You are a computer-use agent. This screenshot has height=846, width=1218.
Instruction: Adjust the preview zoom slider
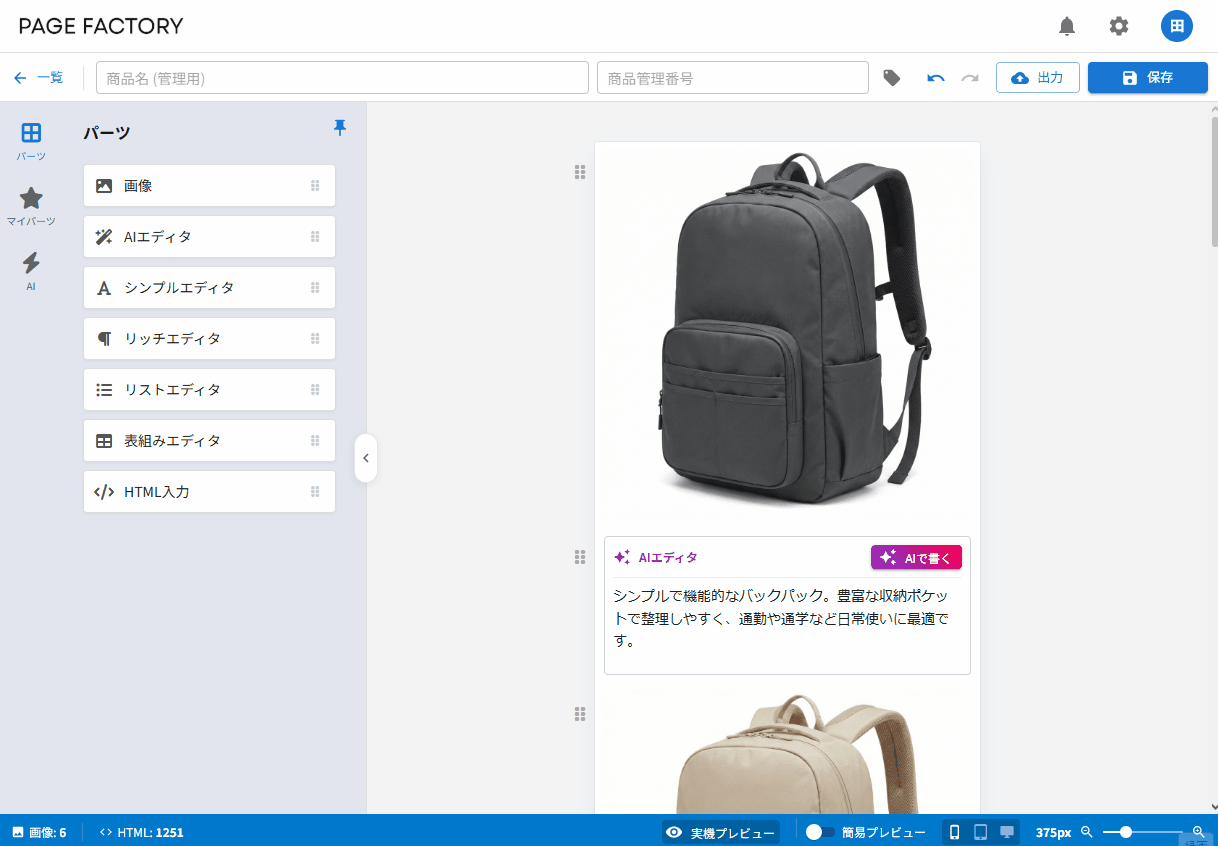point(1125,831)
